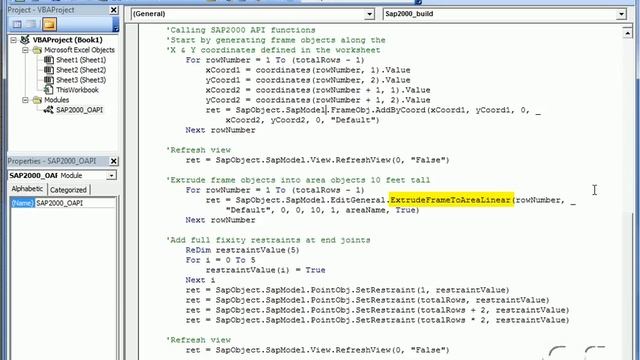Collapse the Modules folder node
Viewport: 640px width, 360px height.
(25, 100)
